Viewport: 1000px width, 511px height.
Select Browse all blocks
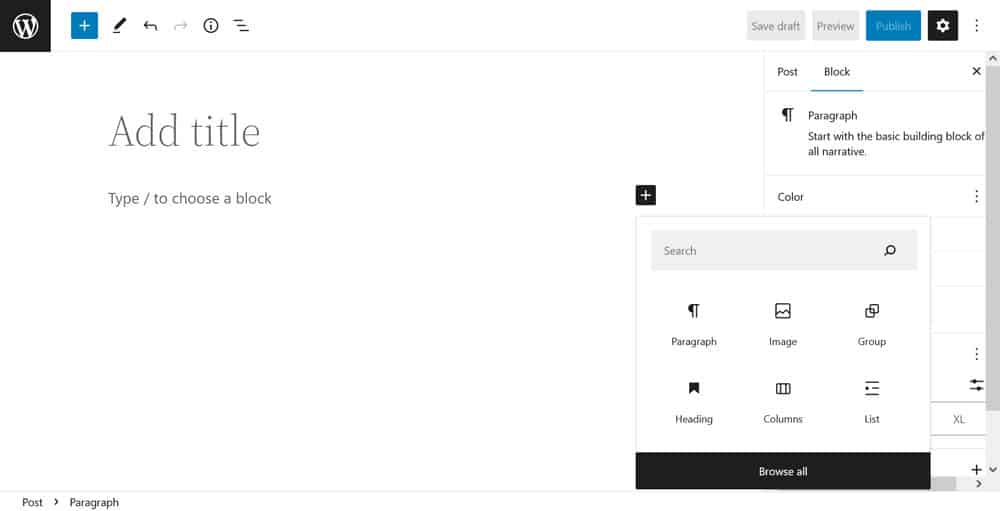(x=783, y=471)
